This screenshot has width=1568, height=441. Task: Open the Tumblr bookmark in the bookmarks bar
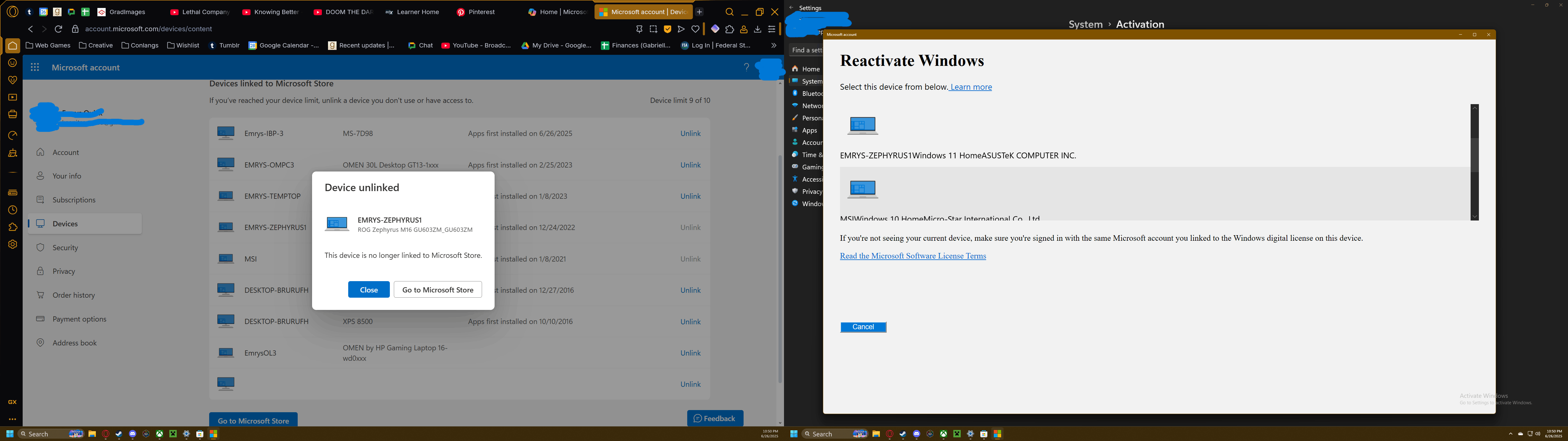pos(224,46)
